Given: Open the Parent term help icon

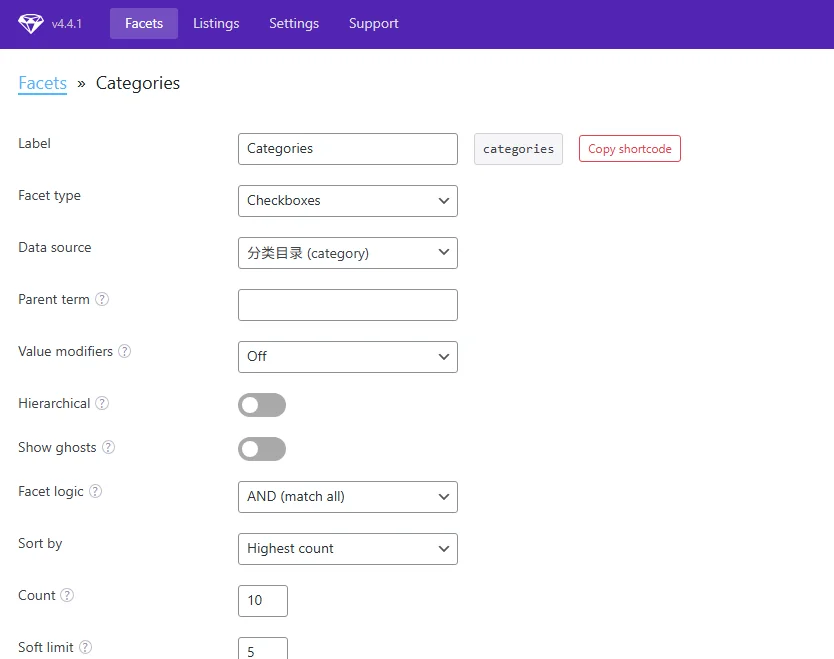Looking at the screenshot, I should (102, 299).
